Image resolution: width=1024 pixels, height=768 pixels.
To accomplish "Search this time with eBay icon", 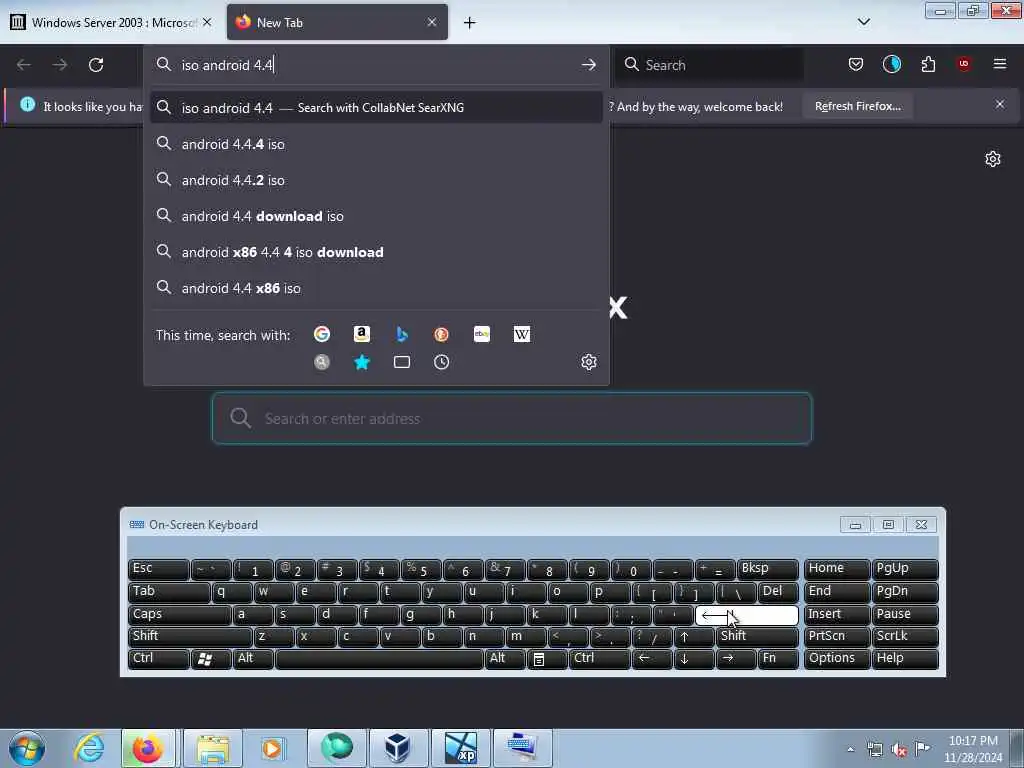I will point(481,334).
